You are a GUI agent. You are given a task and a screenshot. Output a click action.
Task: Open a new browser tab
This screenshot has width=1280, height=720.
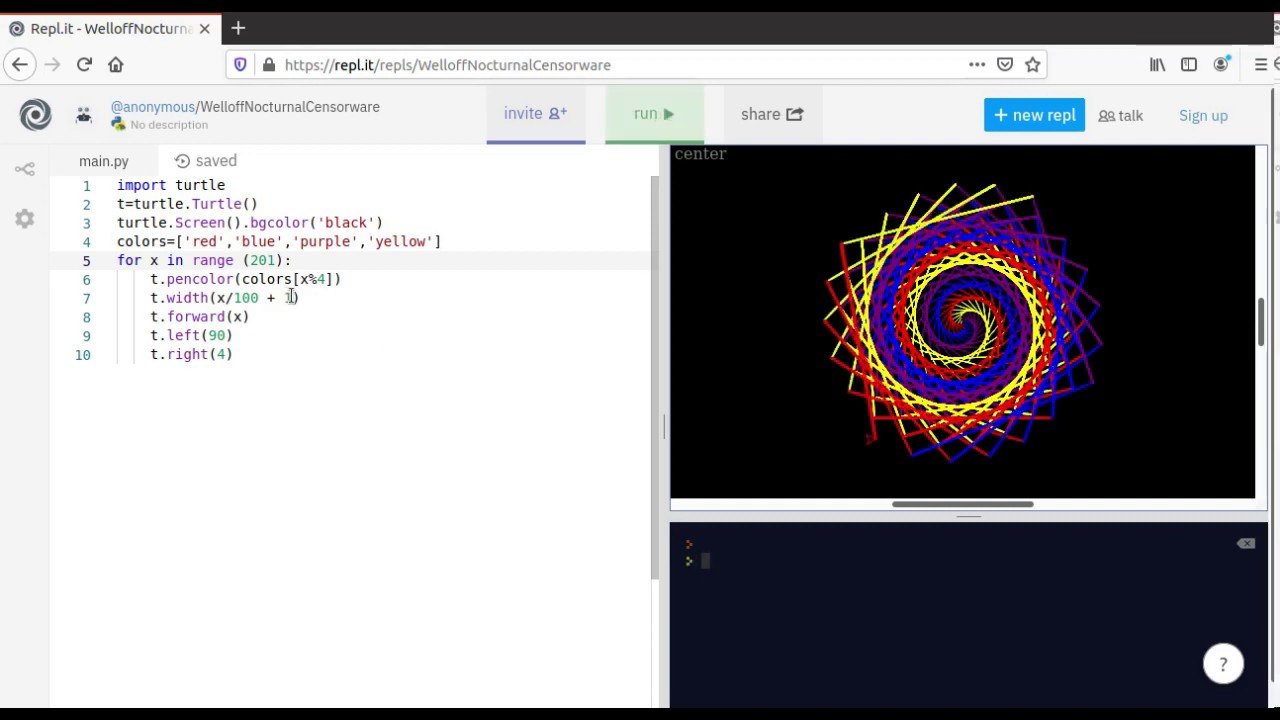238,28
